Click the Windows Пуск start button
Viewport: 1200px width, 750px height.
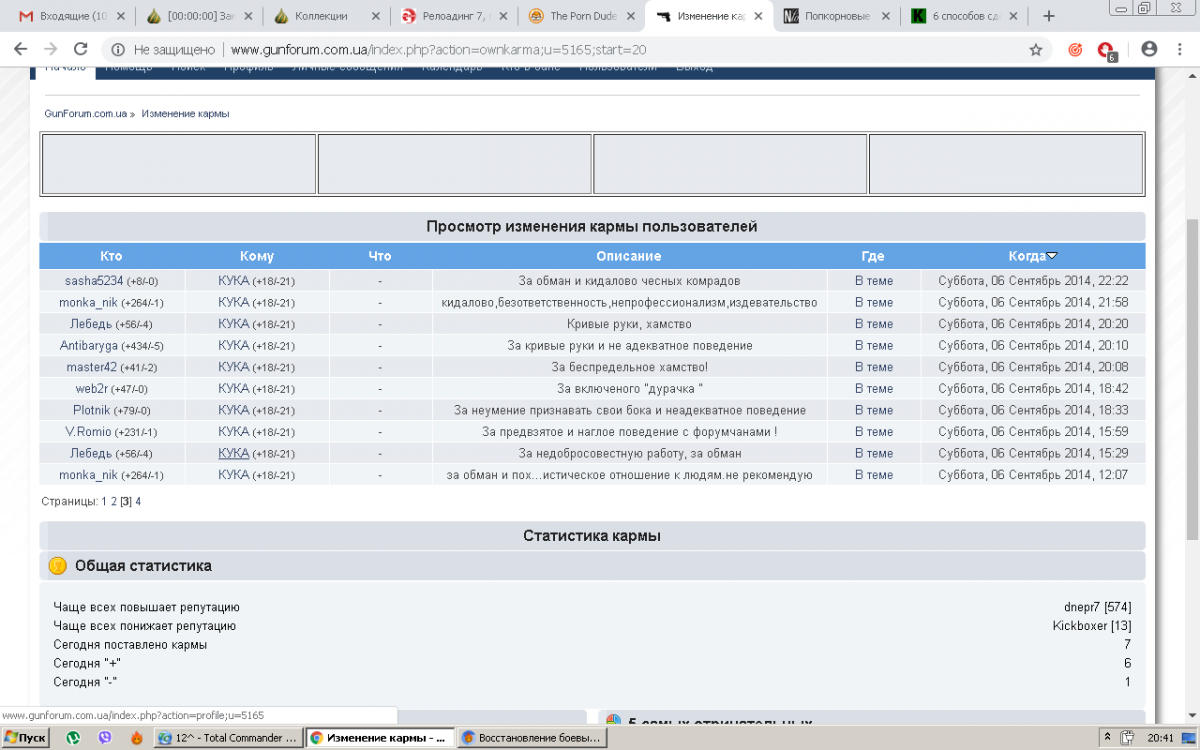click(26, 738)
